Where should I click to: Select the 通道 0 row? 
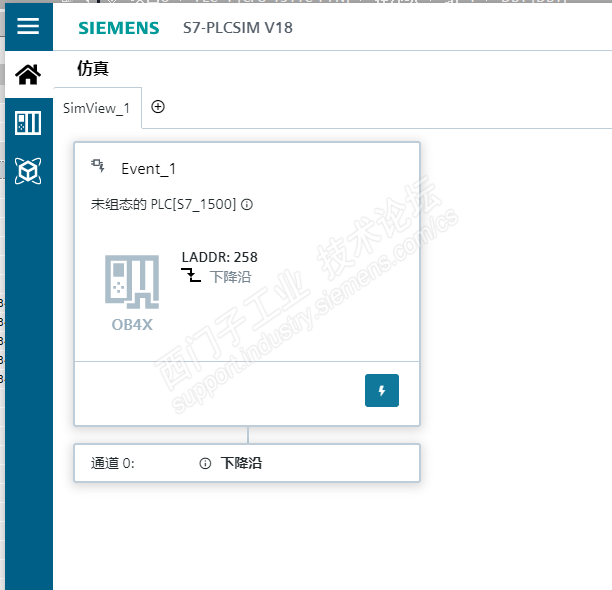coord(247,463)
